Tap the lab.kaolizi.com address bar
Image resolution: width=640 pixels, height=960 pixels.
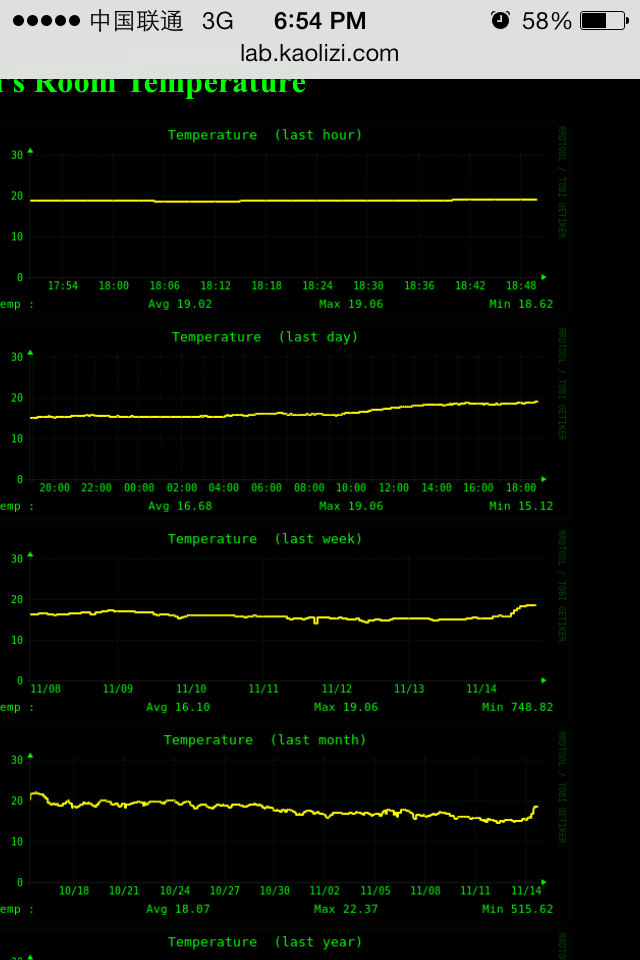pos(320,54)
